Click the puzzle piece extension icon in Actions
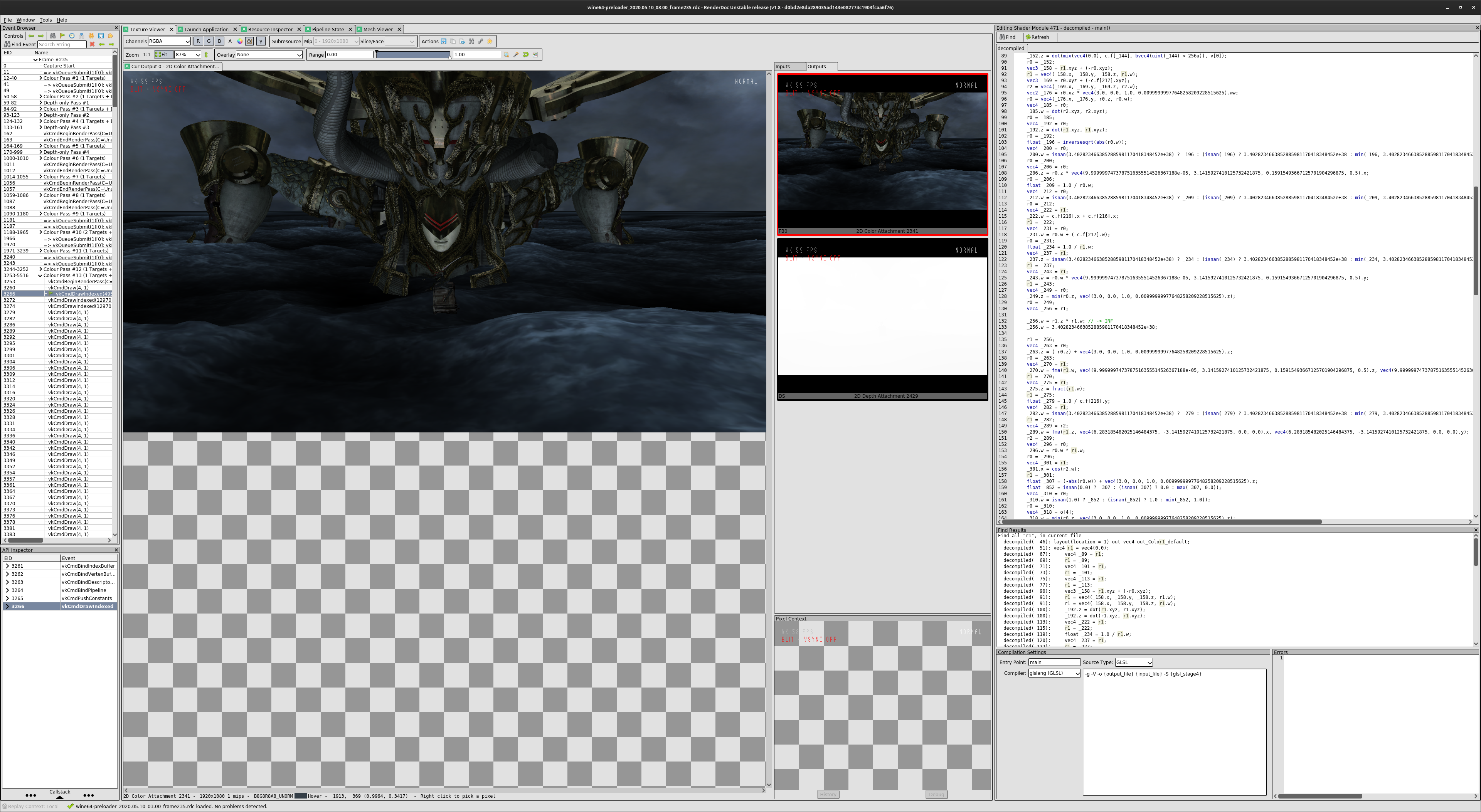This screenshot has height=812, width=1481. (490, 41)
